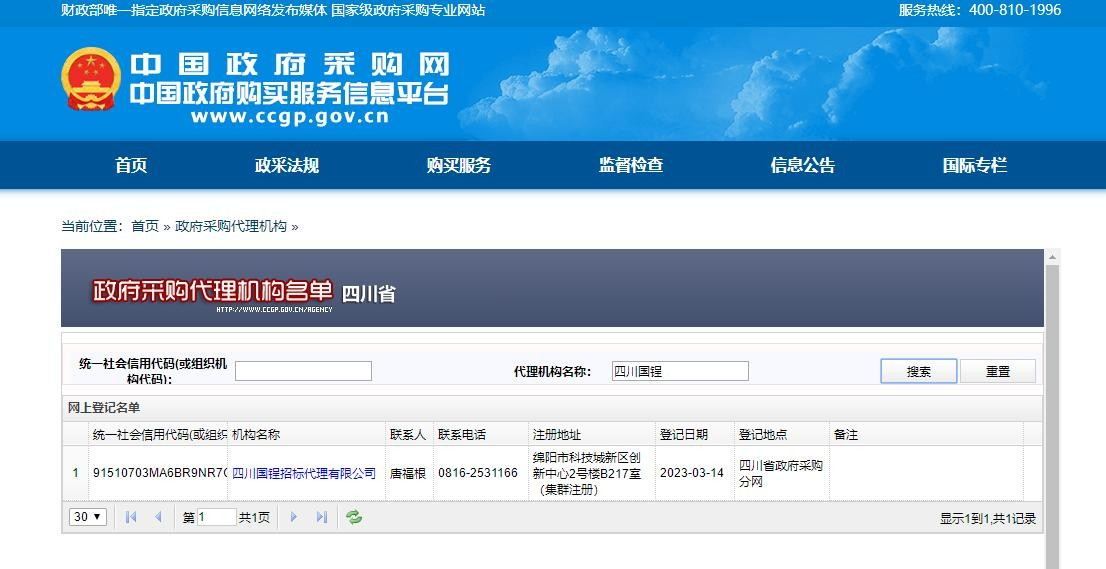Go to 购买服务 in the navigation bar
Screen dimensions: 1106x569
[459, 165]
